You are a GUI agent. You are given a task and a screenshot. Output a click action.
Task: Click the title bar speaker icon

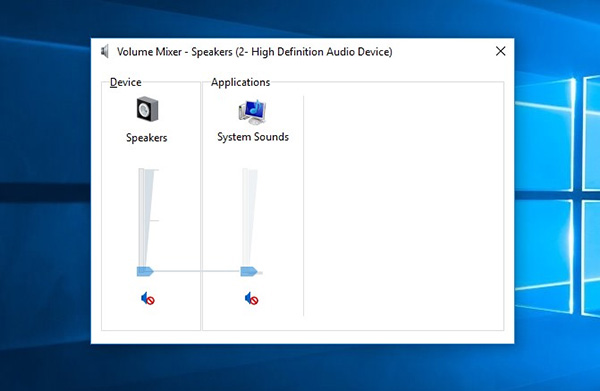coord(105,51)
